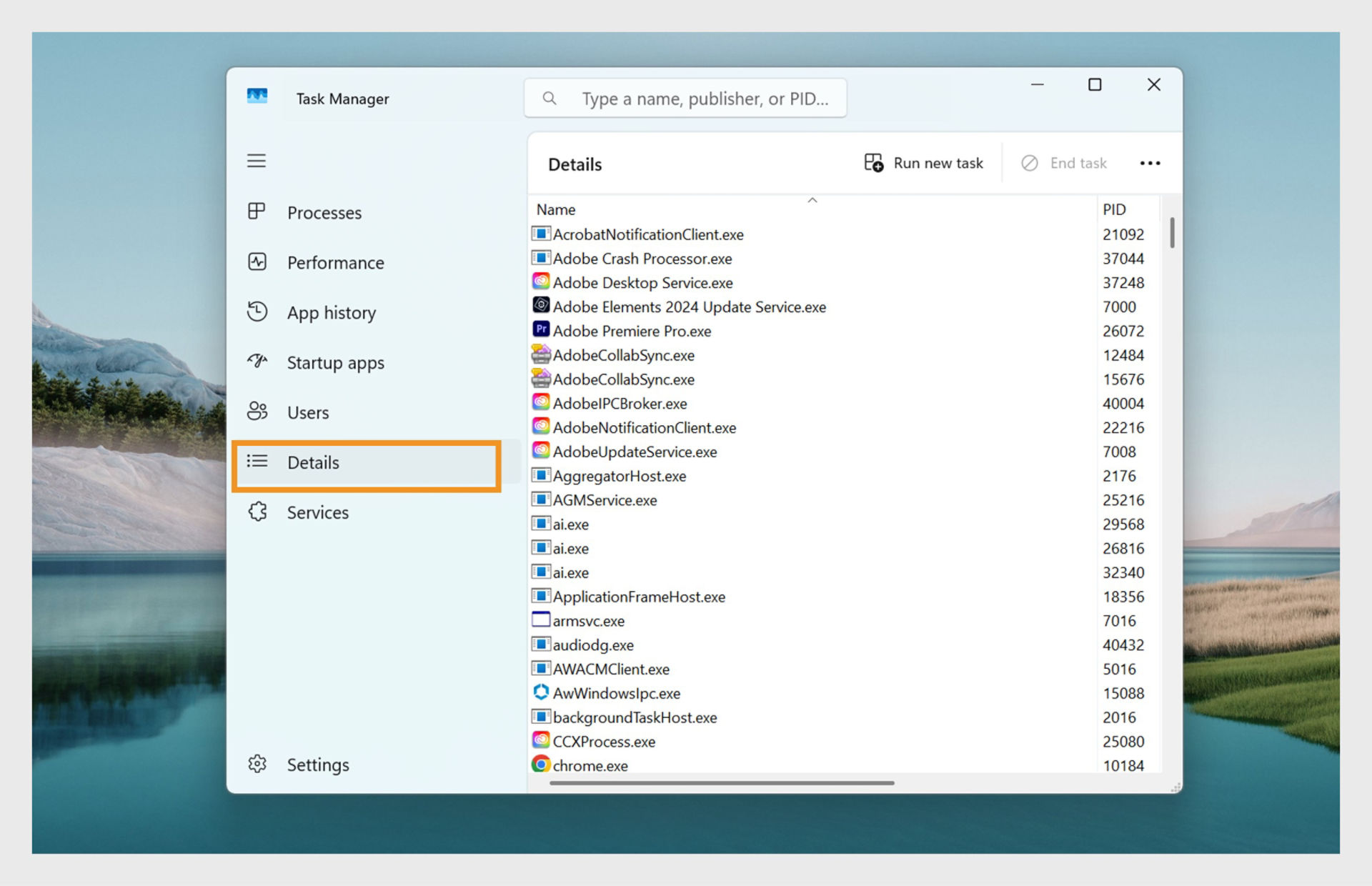Click the AdobeIPCBroker.exe icon
Screen dimensions: 1372x886
[x=542, y=402]
